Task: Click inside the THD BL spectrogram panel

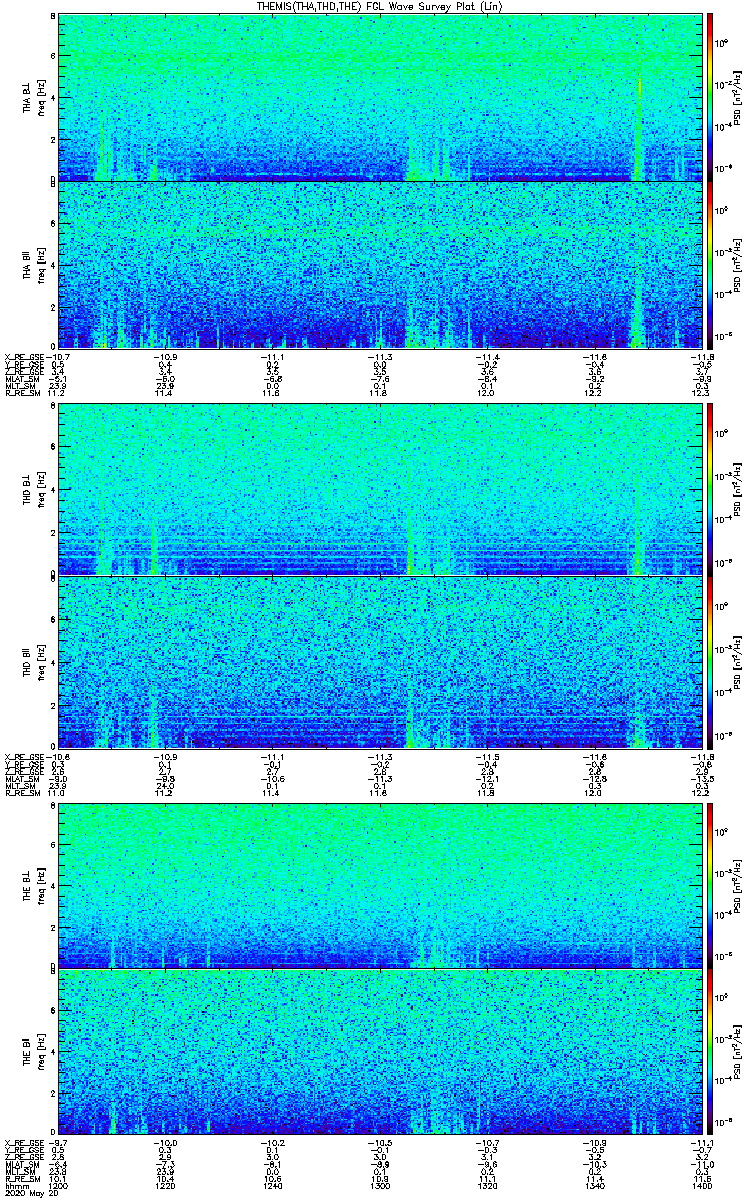Action: coord(380,490)
